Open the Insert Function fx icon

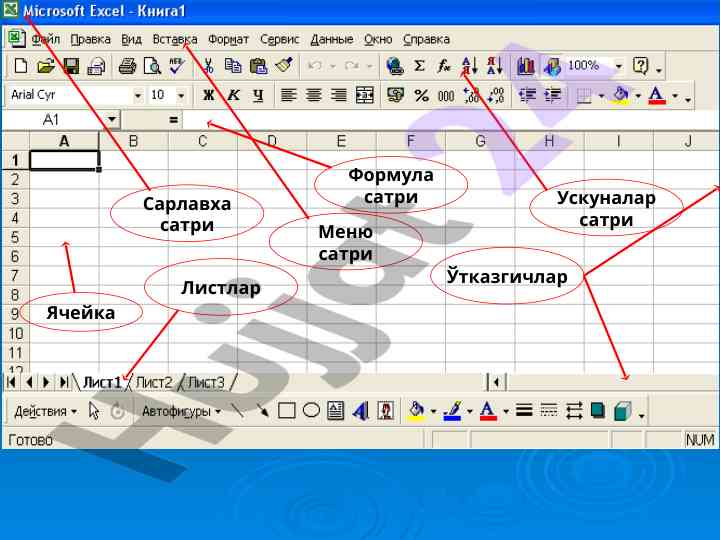(444, 66)
